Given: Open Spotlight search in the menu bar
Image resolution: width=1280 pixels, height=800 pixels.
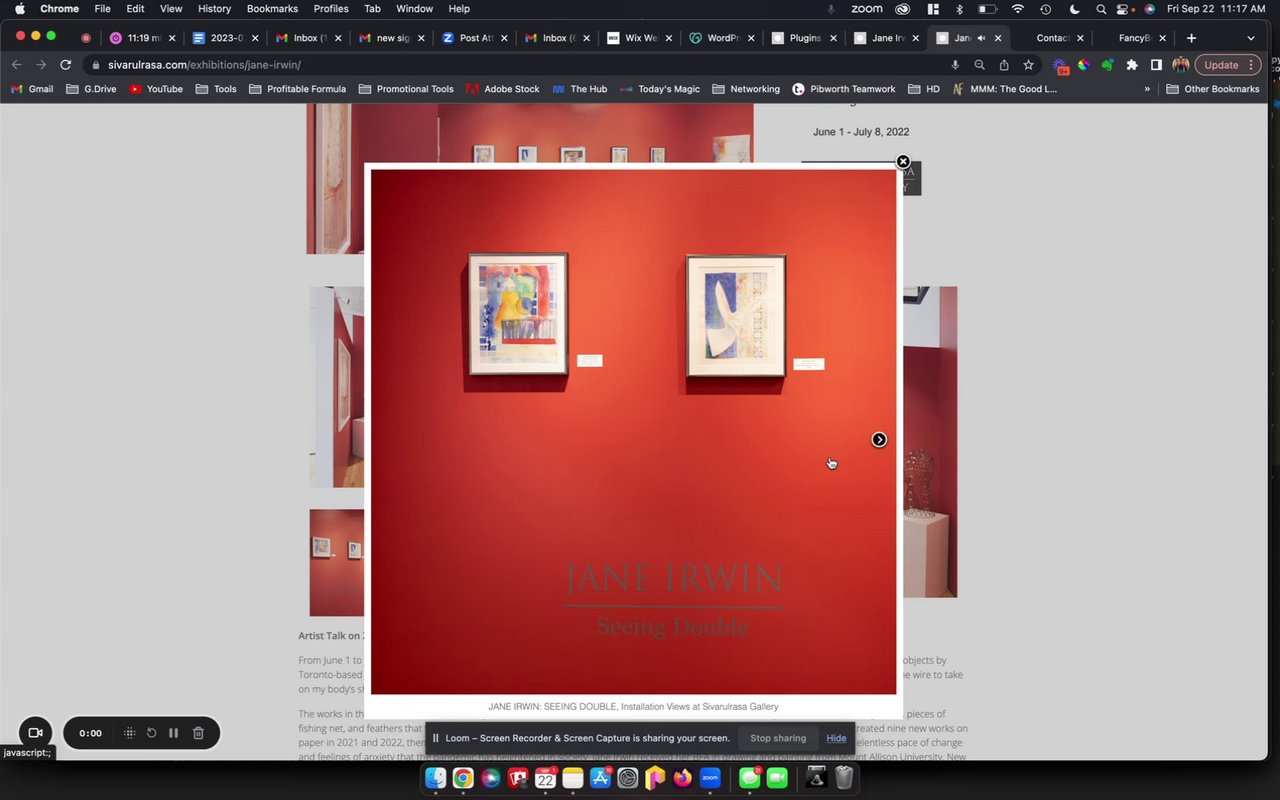Looking at the screenshot, I should (1101, 9).
